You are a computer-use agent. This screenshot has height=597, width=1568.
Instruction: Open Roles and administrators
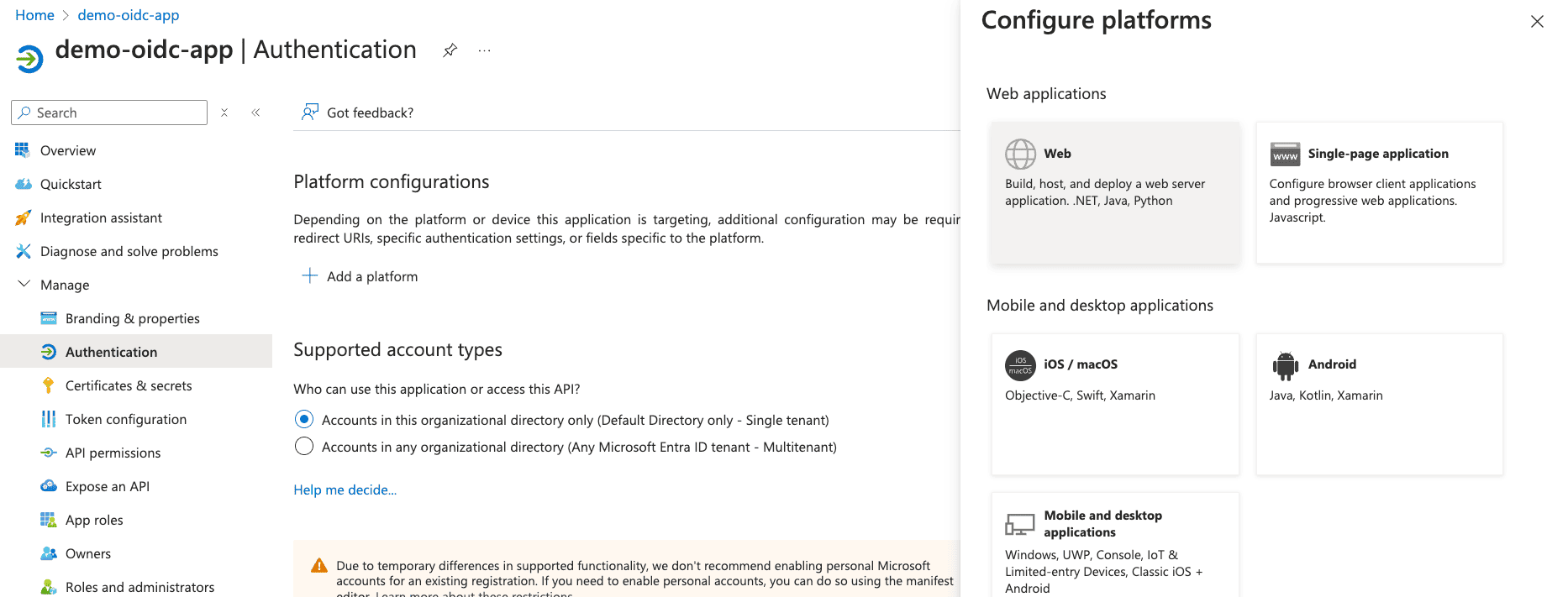[139, 586]
